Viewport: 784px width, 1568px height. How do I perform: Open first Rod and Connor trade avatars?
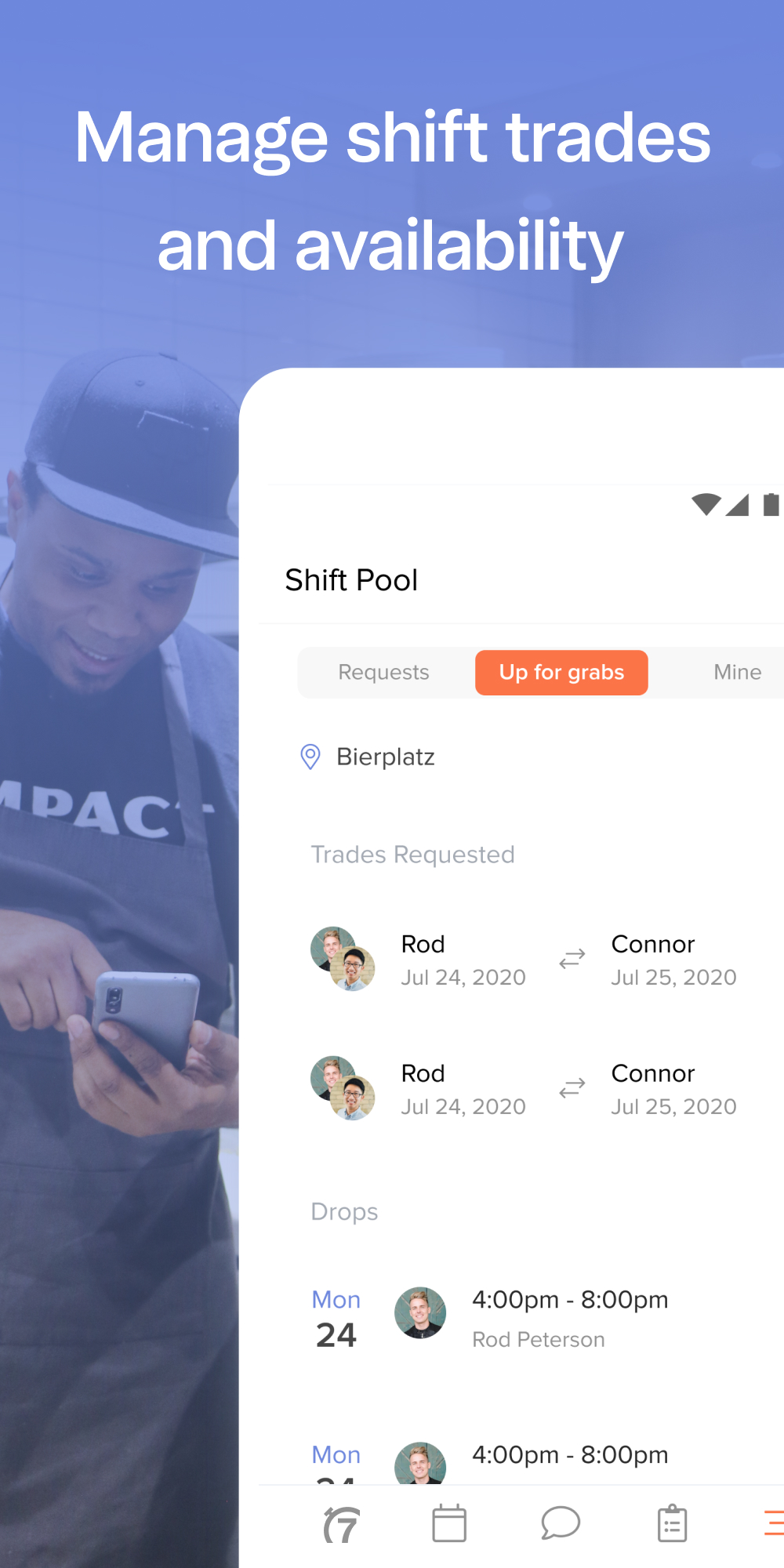pos(343,959)
